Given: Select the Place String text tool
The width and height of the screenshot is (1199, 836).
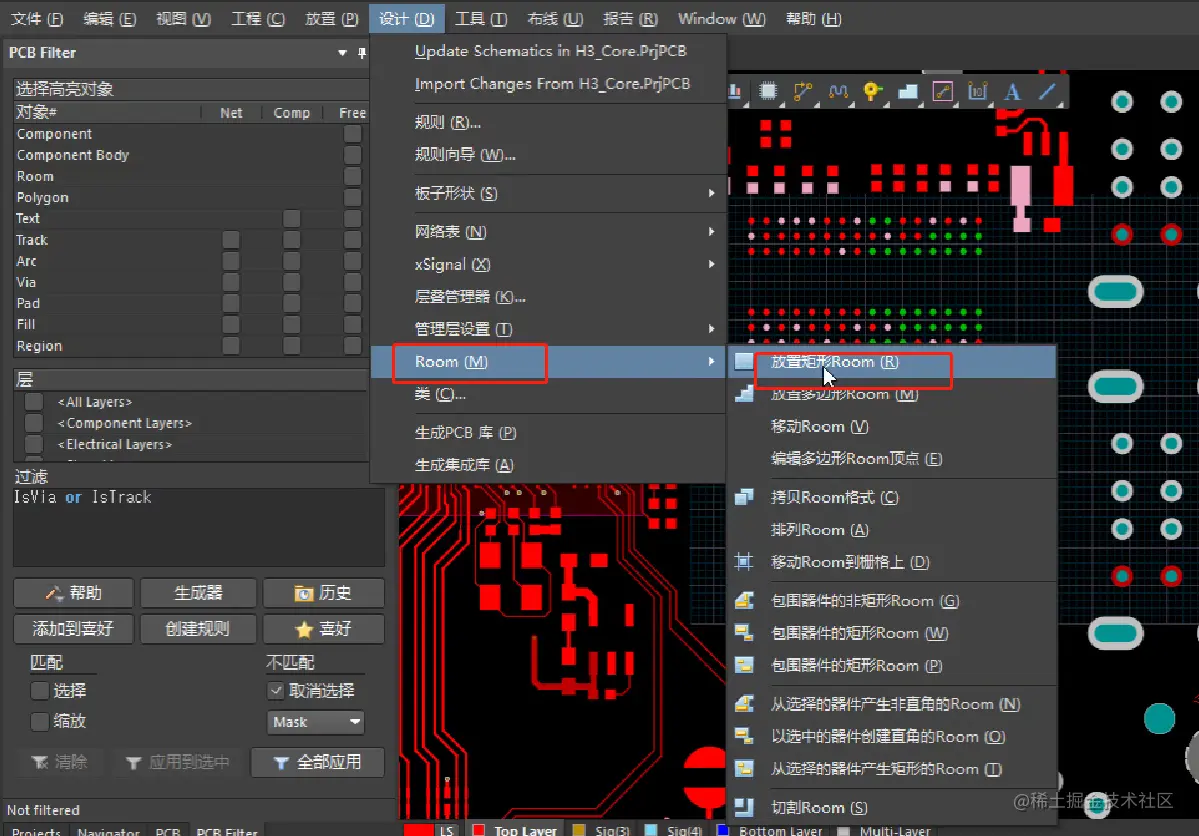Looking at the screenshot, I should tap(1012, 91).
